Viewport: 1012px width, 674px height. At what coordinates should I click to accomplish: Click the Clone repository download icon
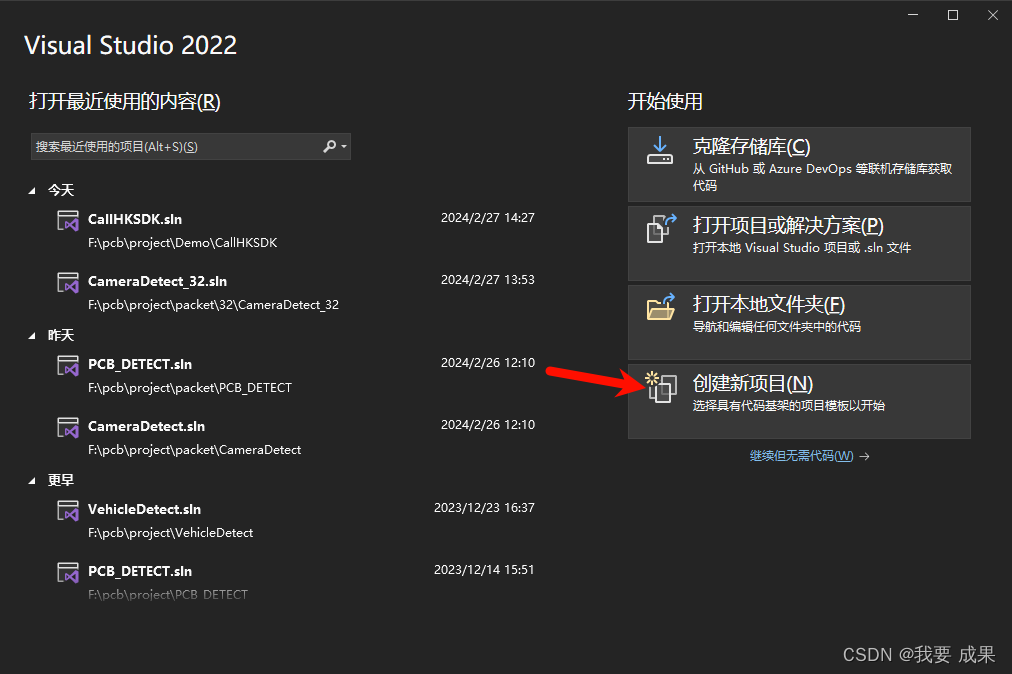click(x=659, y=150)
